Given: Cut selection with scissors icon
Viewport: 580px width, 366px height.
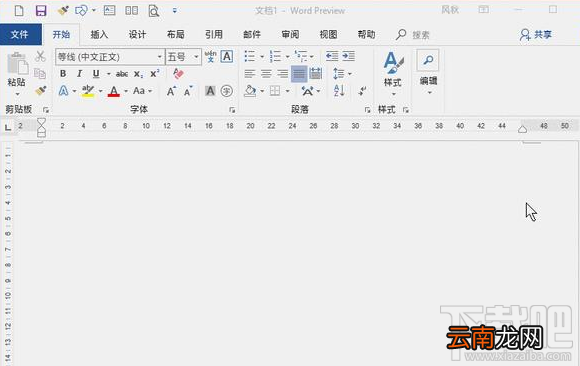Looking at the screenshot, I should click(40, 57).
